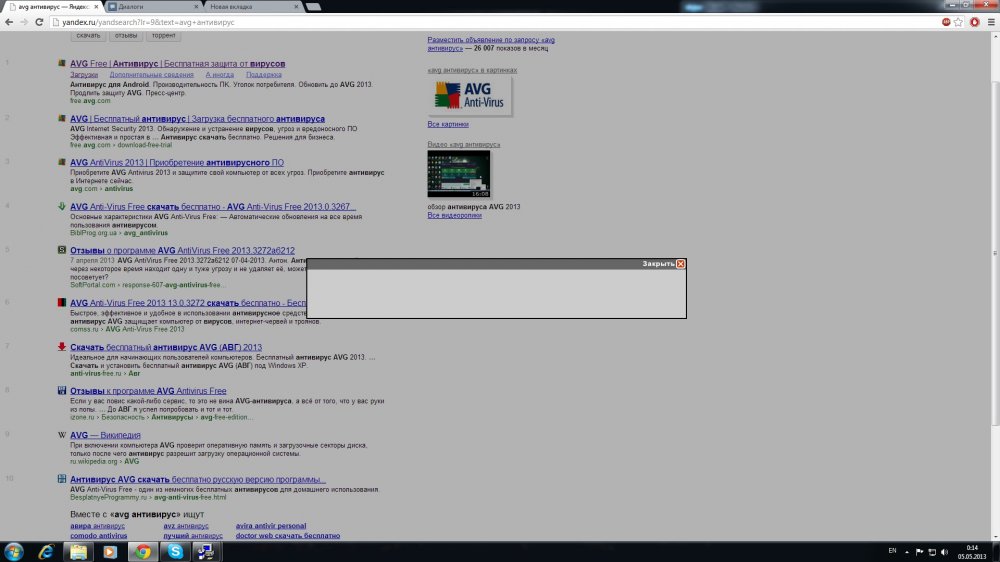Image resolution: width=1000 pixels, height=562 pixels.
Task: Click the red Opera-like extension icon
Action: point(974,22)
